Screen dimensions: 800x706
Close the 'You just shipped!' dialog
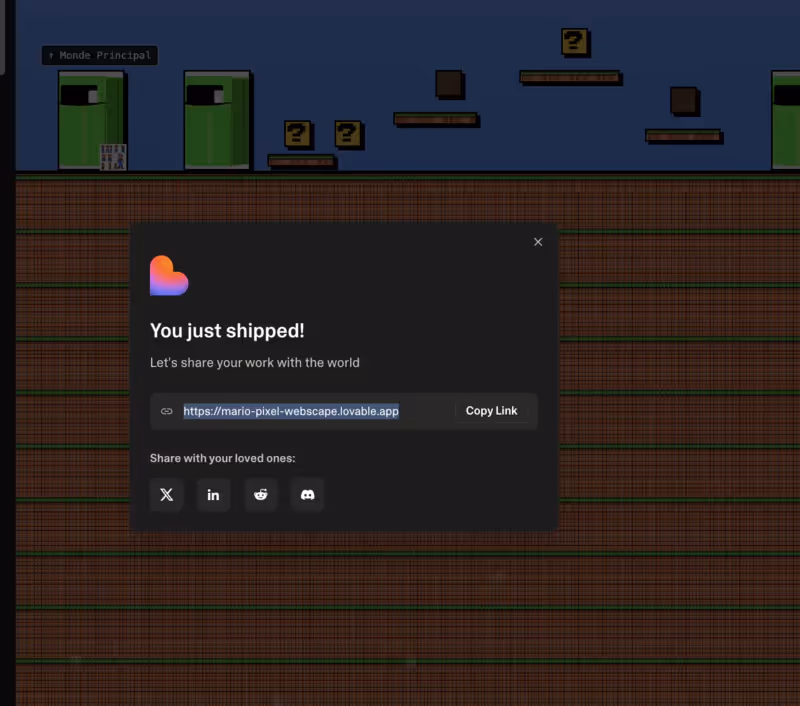(x=538, y=242)
